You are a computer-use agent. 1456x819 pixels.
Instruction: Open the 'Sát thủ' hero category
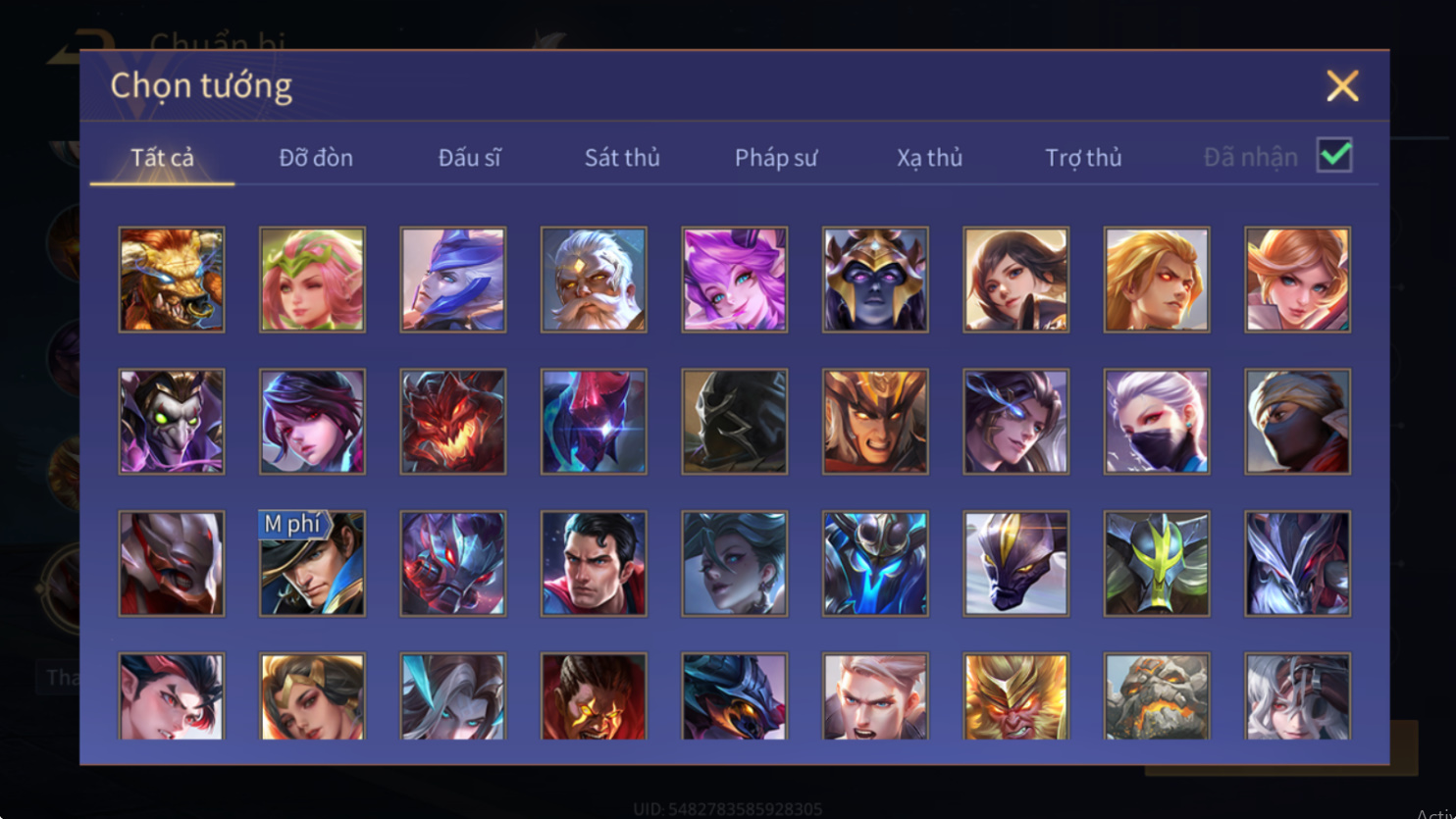click(622, 157)
